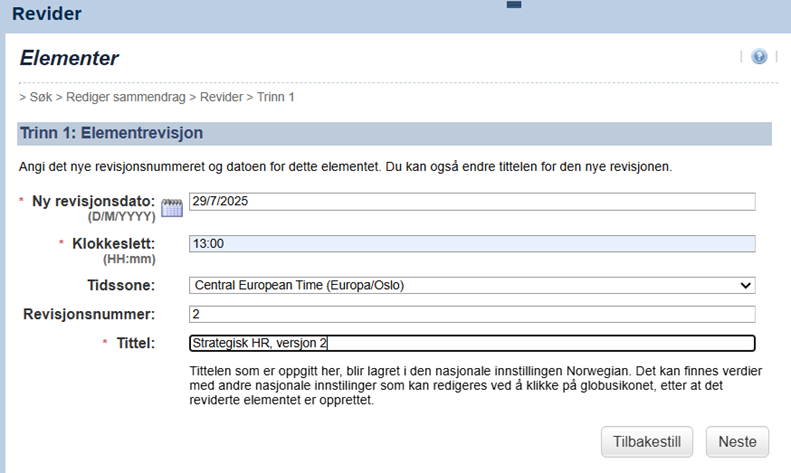This screenshot has width=791, height=473.
Task: Click the Klokkeslett input field
Action: (472, 244)
